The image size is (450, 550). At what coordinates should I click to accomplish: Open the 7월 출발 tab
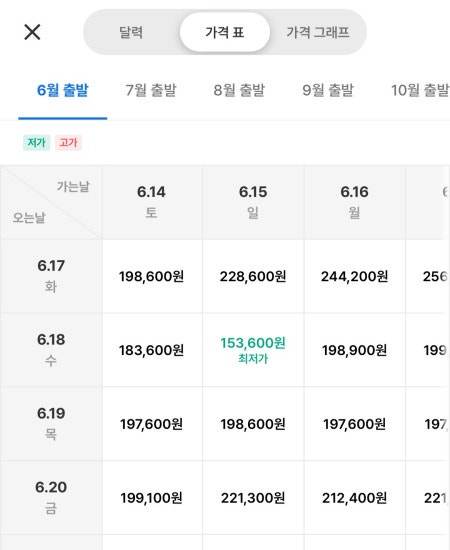tap(151, 90)
